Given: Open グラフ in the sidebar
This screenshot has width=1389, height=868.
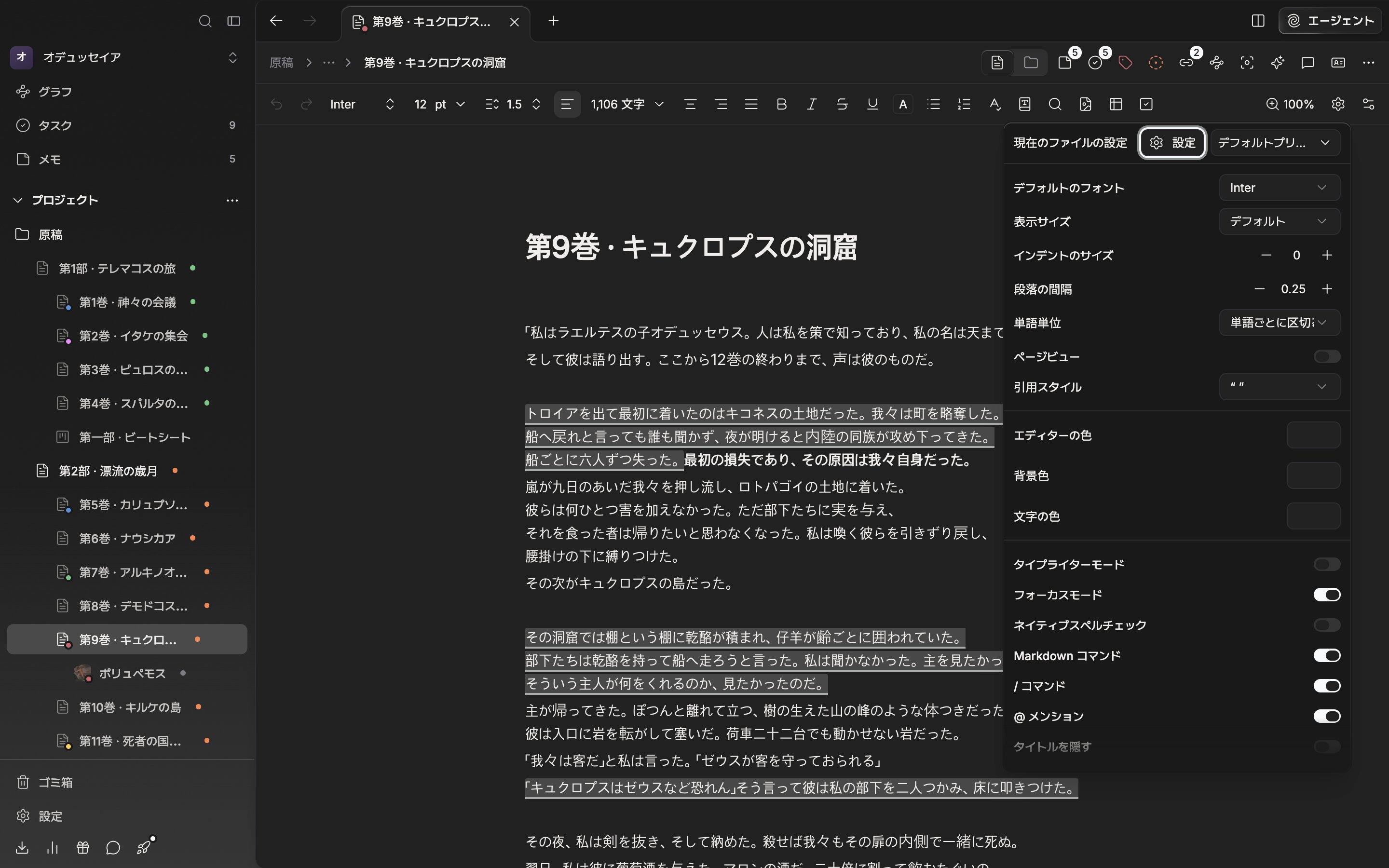Looking at the screenshot, I should tap(126, 92).
